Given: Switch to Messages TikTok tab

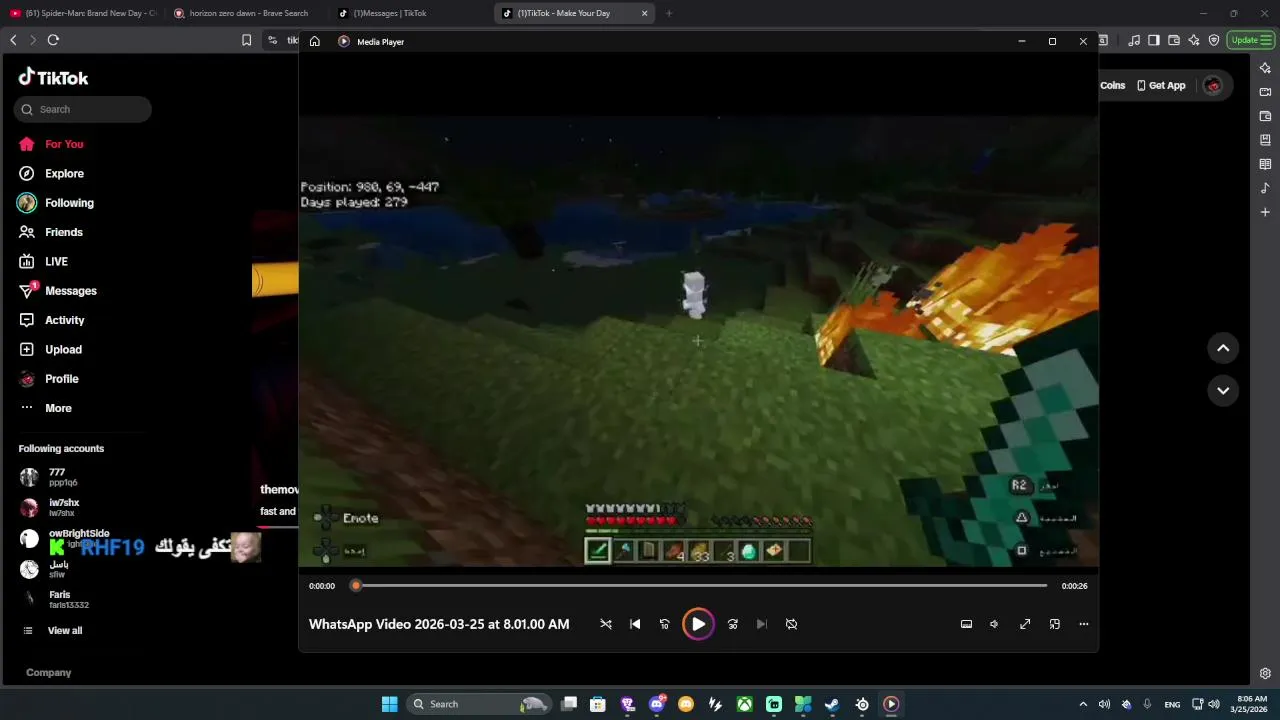Looking at the screenshot, I should pyautogui.click(x=410, y=13).
